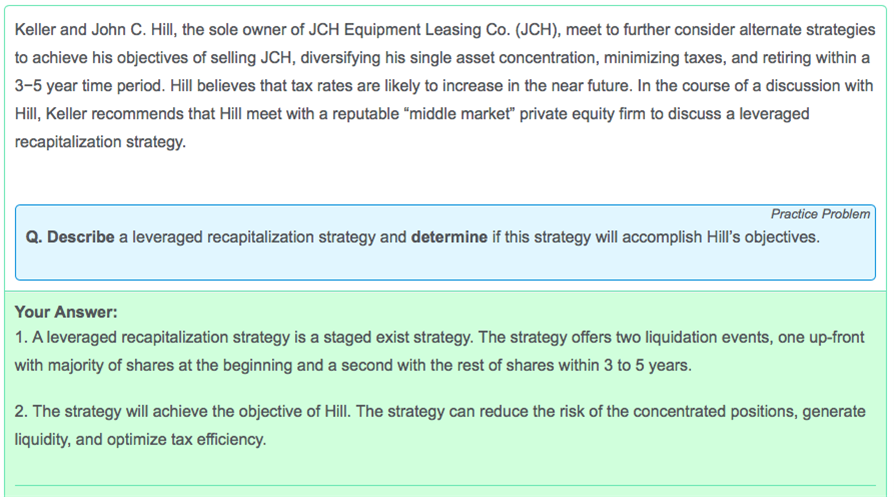
Task: Click the "Q." prefix of the question
Action: pos(35,238)
